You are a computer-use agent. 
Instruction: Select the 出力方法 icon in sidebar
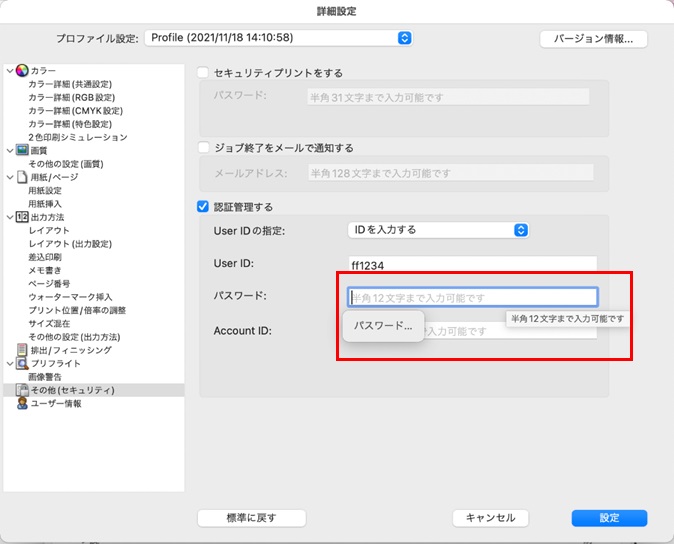pyautogui.click(x=22, y=217)
